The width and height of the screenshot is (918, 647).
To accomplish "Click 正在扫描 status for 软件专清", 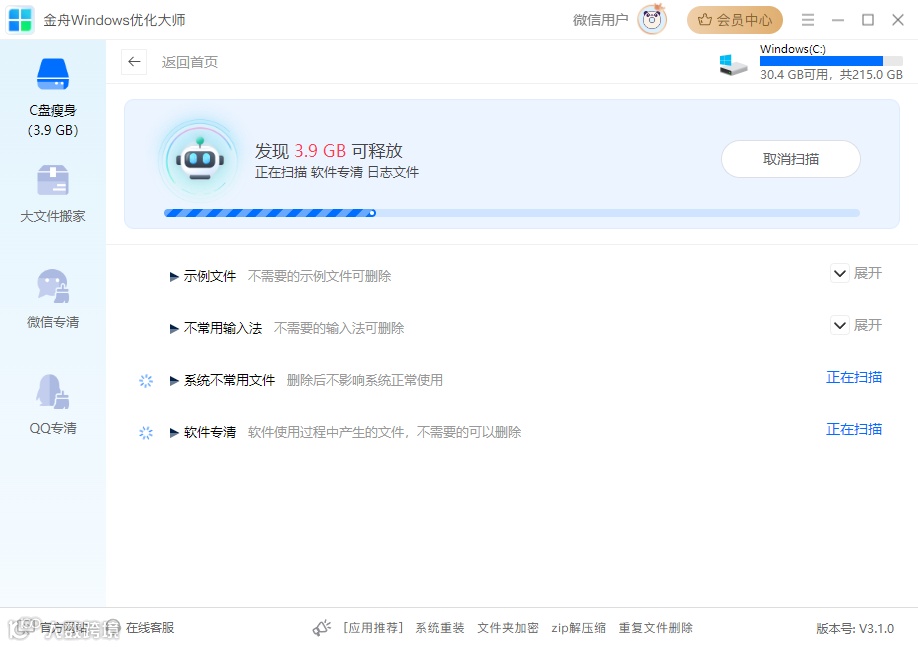I will pyautogui.click(x=854, y=430).
